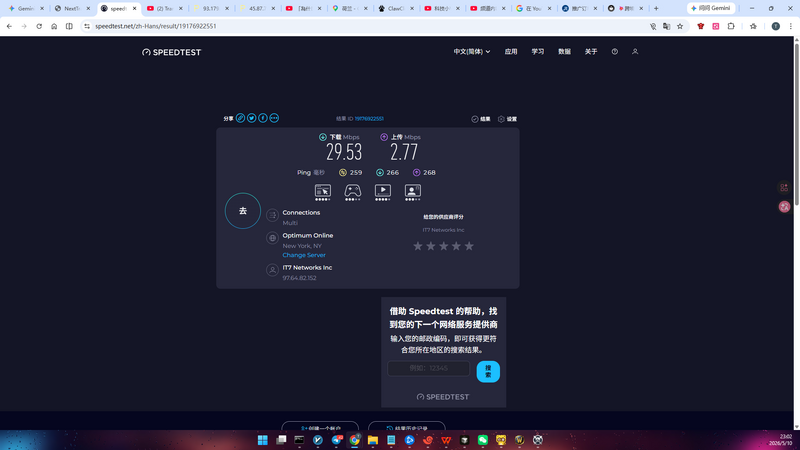Open the account profile icon in header
This screenshot has height=450, width=800.
click(635, 52)
